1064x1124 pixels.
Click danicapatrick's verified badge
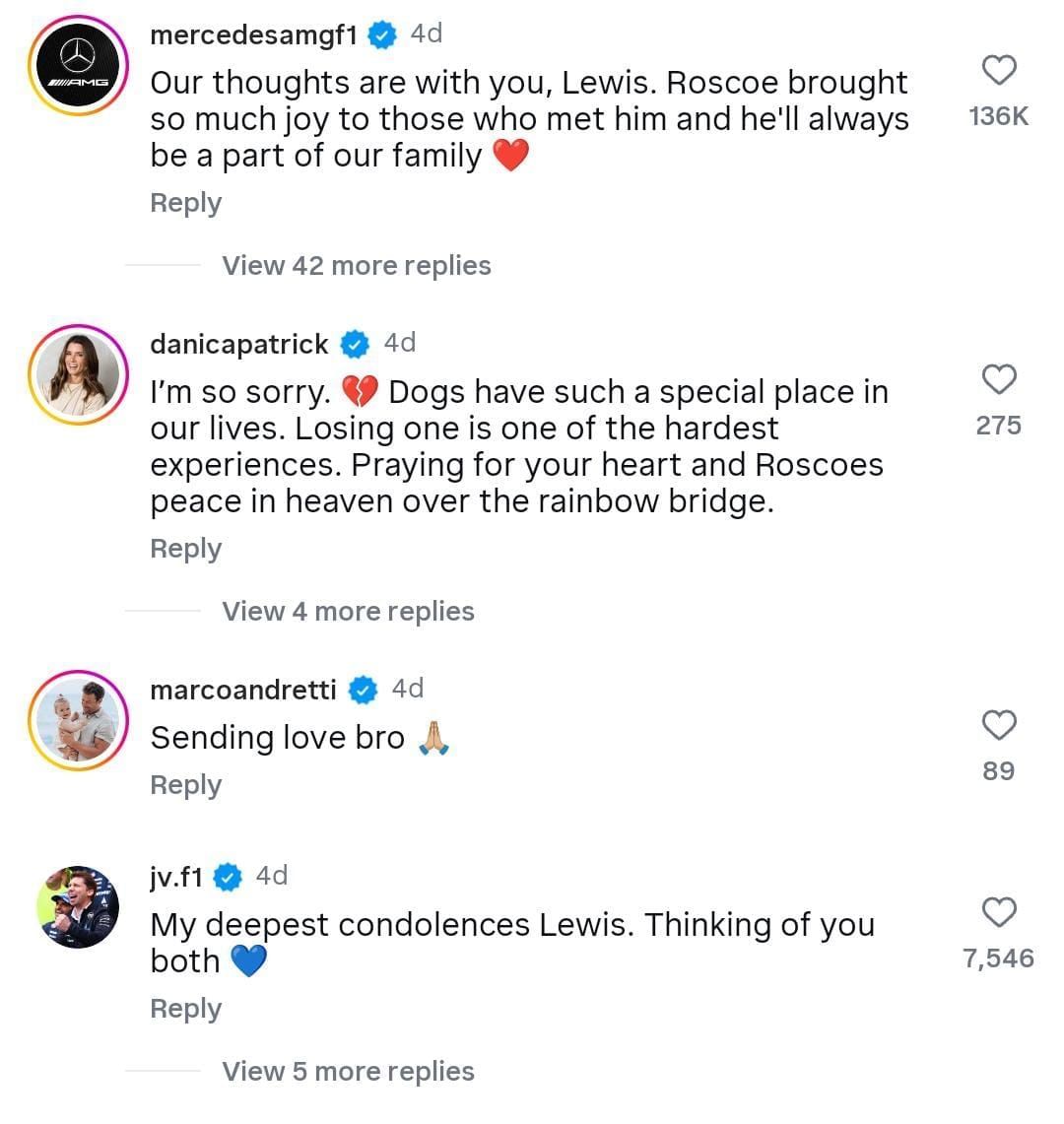tap(355, 344)
